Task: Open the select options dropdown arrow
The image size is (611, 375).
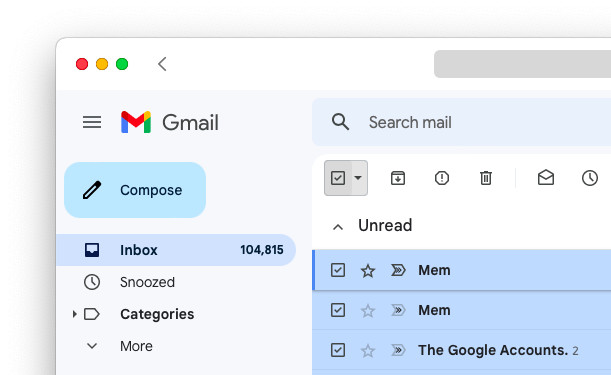Action: 358,178
